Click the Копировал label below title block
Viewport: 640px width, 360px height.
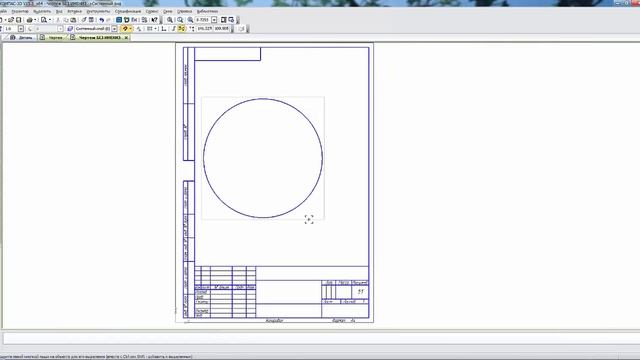click(x=274, y=320)
